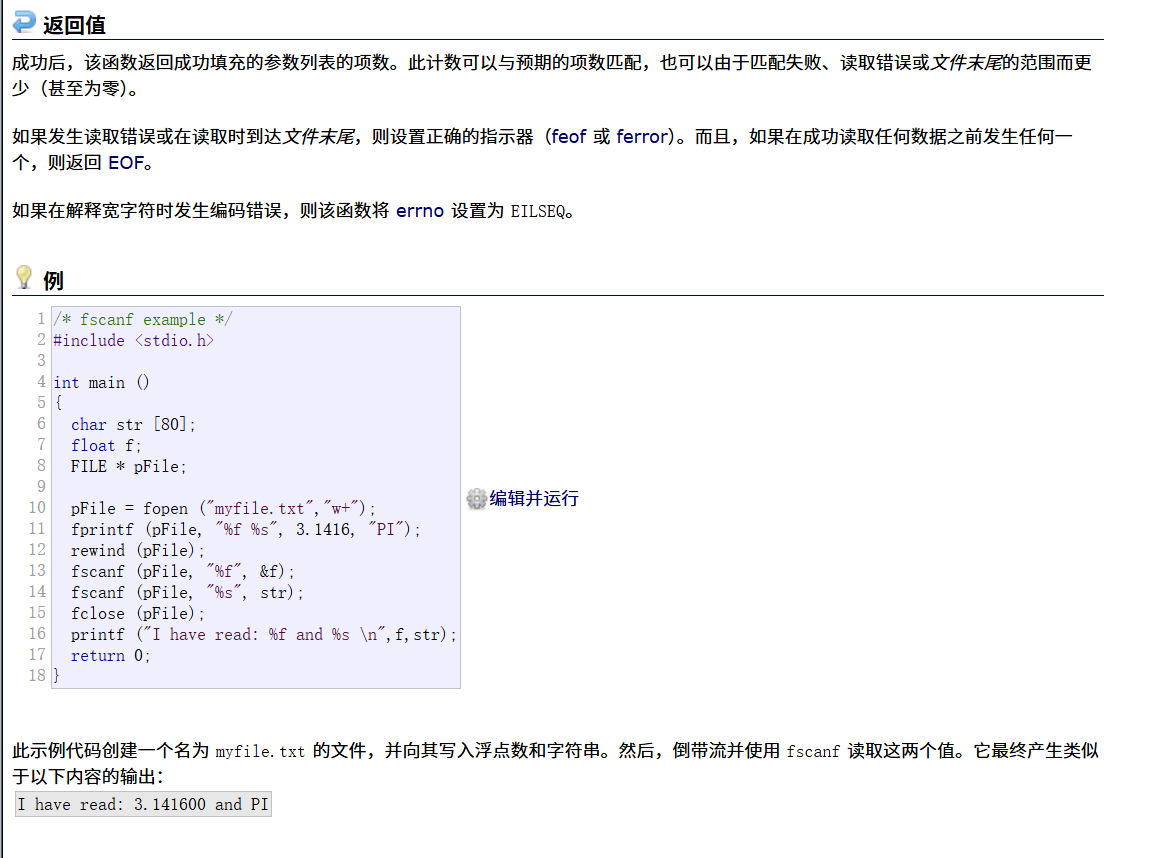Image resolution: width=1174 pixels, height=858 pixels.
Task: Click the myfile.txt text in the description
Action: (260, 752)
